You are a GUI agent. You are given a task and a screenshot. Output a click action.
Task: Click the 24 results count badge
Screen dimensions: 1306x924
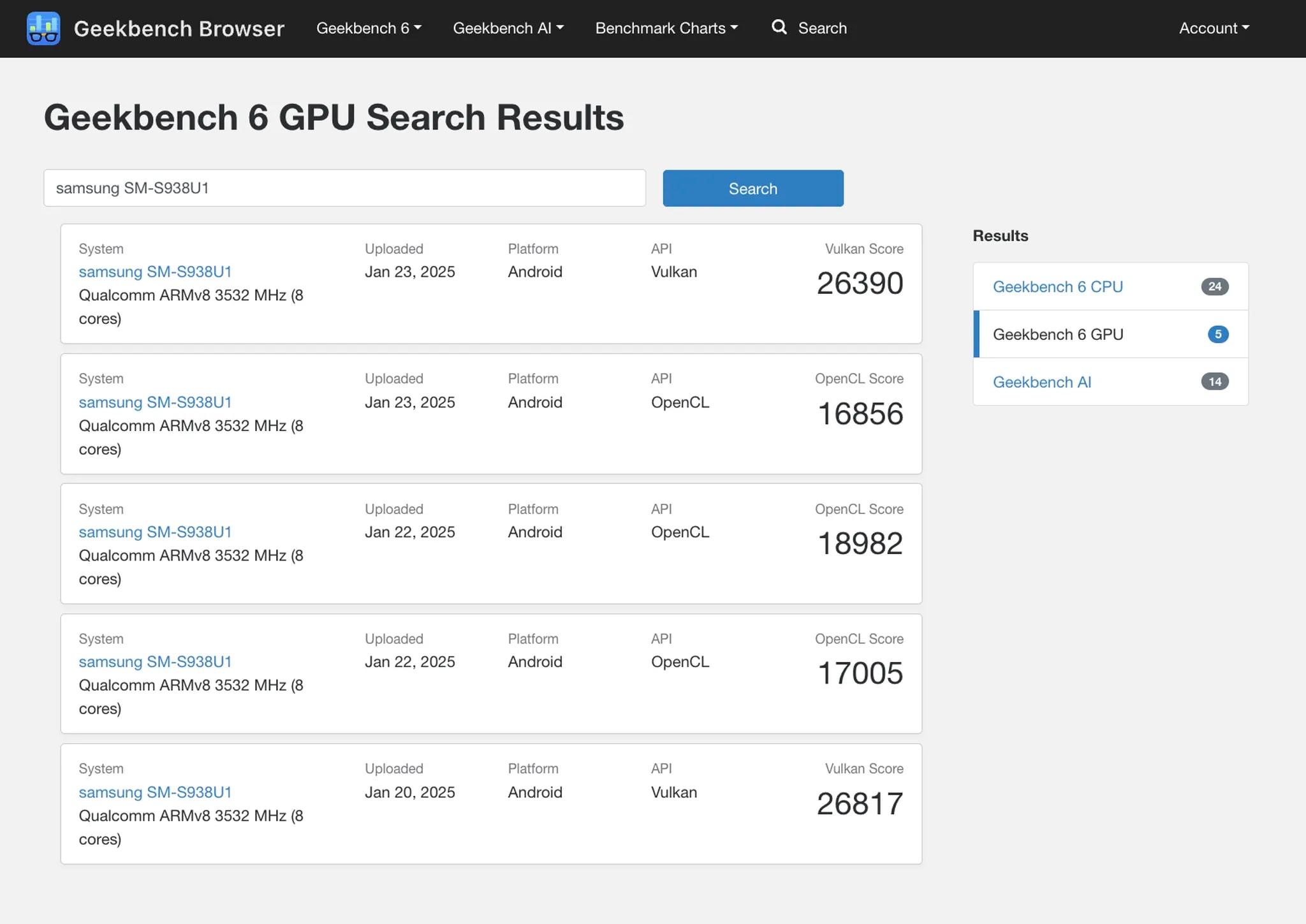[x=1214, y=287]
